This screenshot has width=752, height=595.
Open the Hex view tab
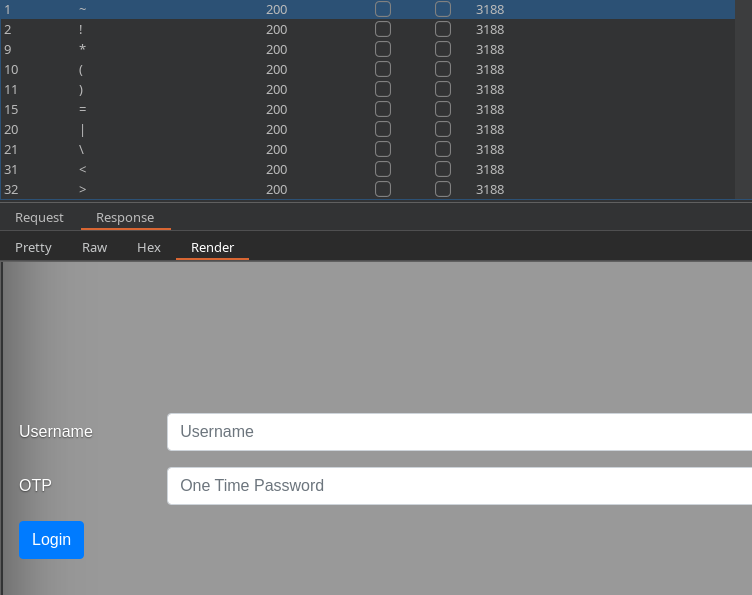(148, 247)
